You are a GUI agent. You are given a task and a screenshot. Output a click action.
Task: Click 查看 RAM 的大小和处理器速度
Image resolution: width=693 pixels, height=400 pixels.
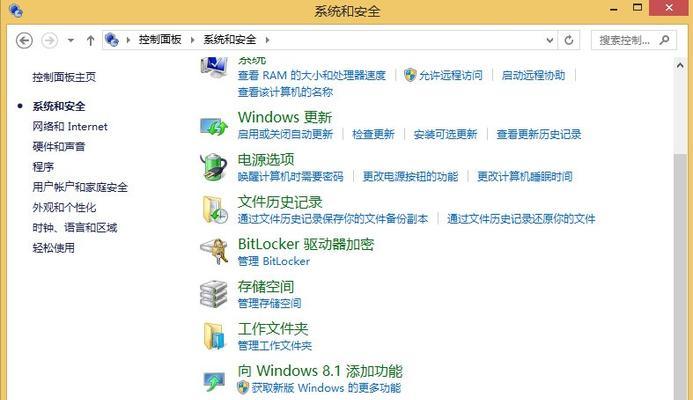pyautogui.click(x=312, y=76)
